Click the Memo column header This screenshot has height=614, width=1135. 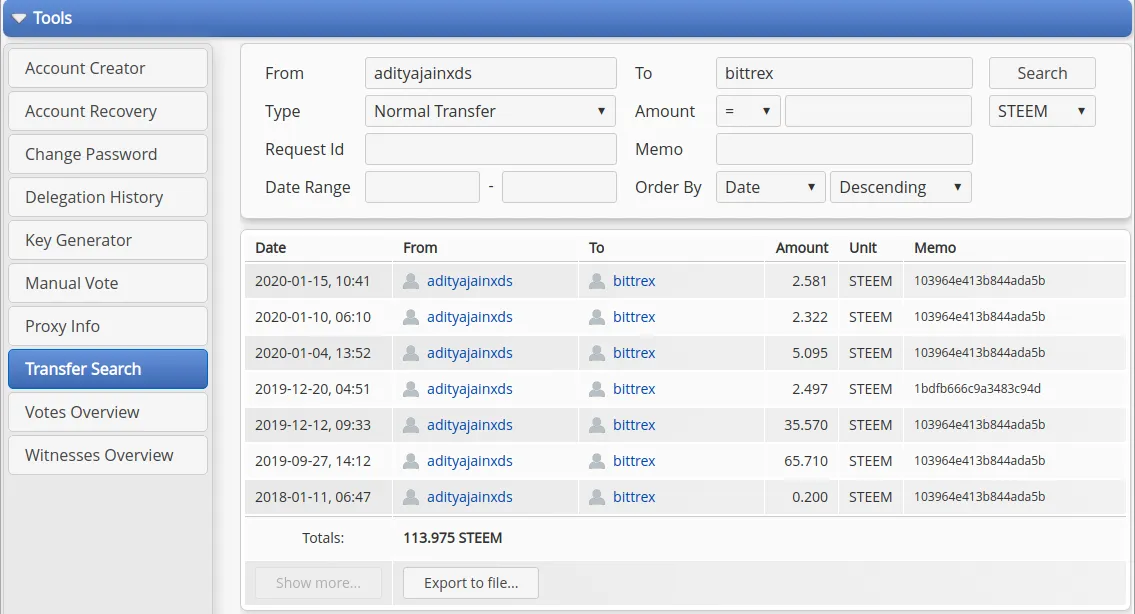pos(935,248)
